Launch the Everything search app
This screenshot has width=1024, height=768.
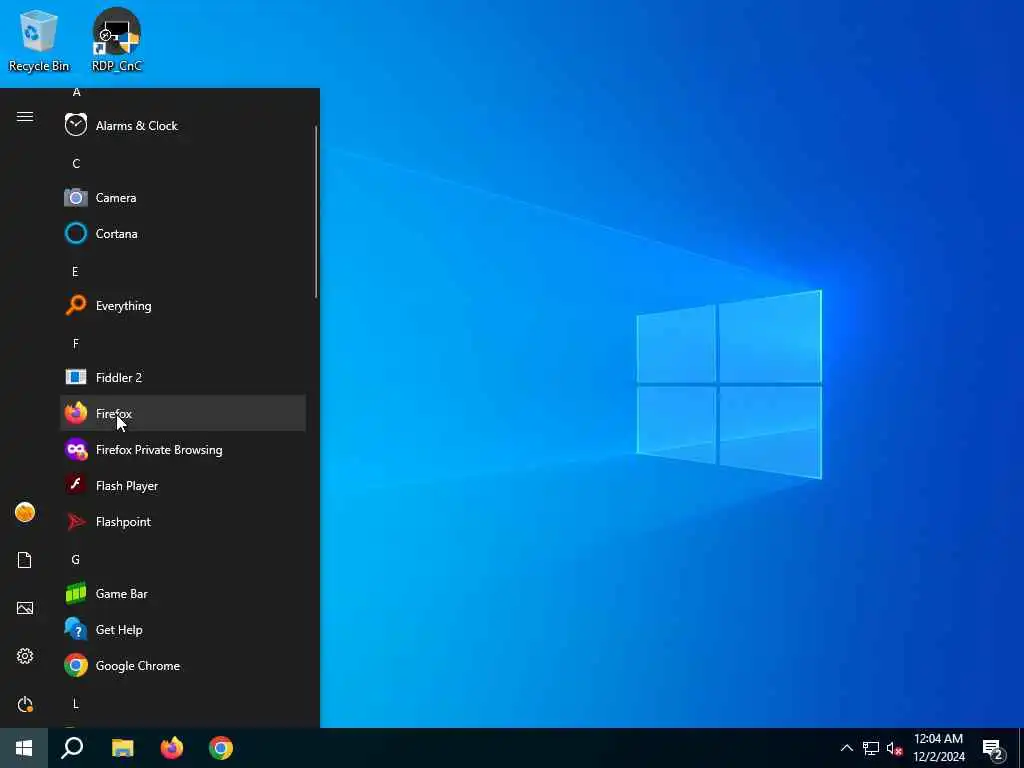coord(183,306)
